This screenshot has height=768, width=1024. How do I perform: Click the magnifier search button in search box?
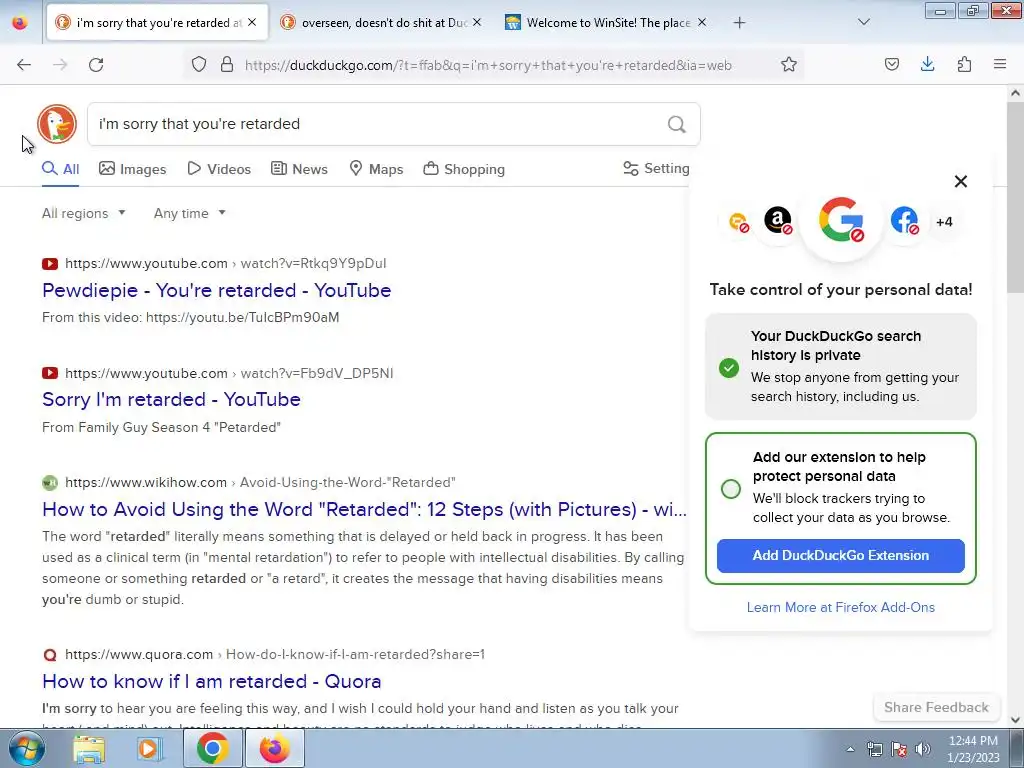(x=677, y=124)
